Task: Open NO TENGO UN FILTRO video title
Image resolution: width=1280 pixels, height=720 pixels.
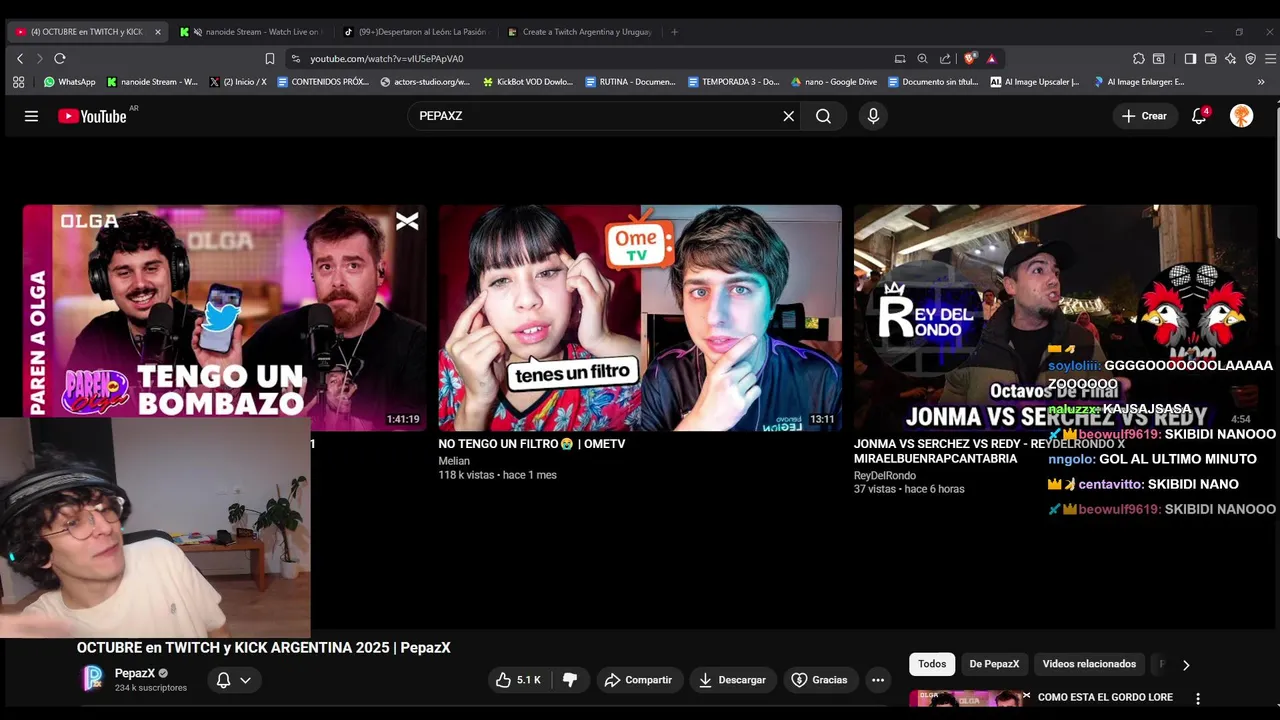Action: [532, 444]
